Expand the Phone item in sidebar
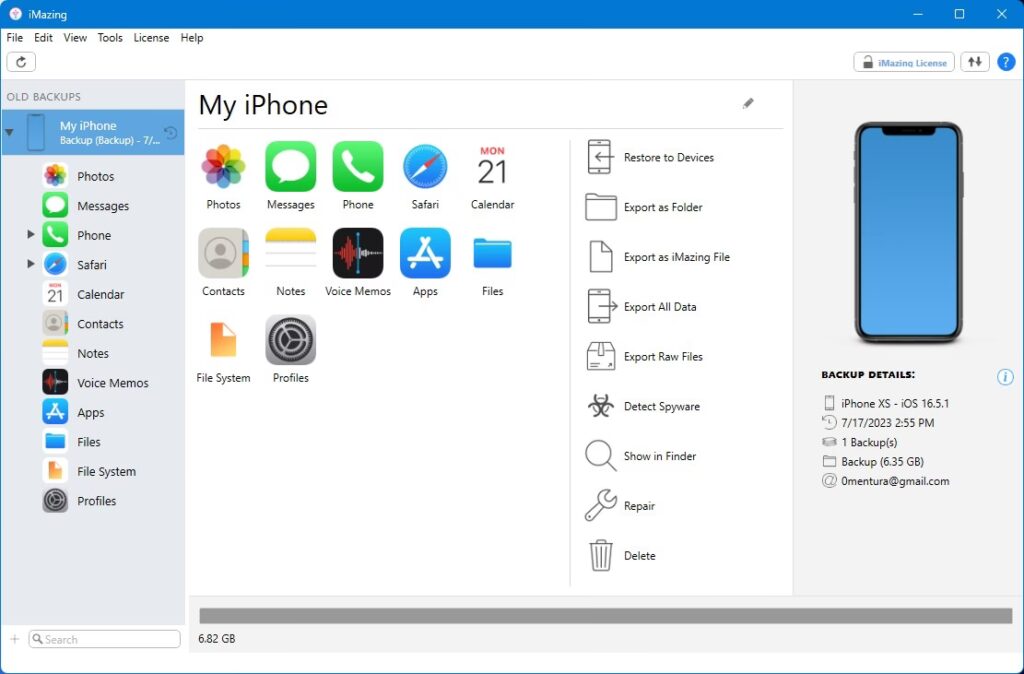Image resolution: width=1024 pixels, height=674 pixels. click(31, 235)
